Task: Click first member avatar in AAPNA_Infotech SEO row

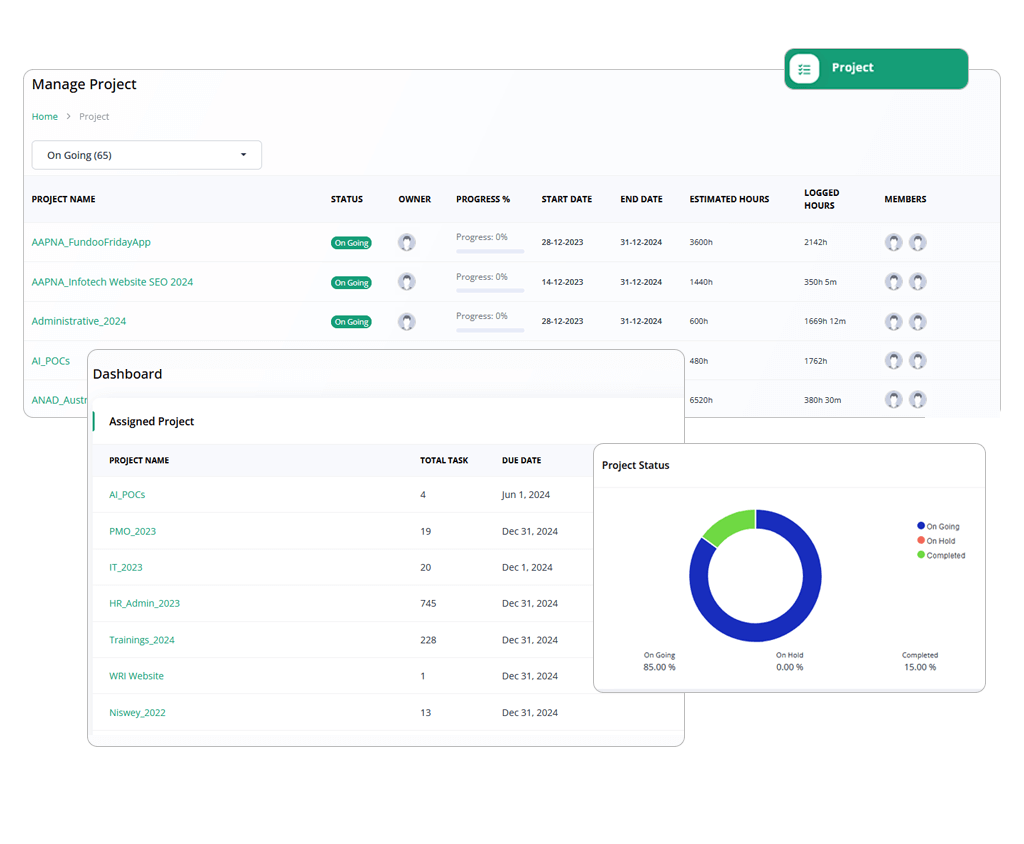Action: 893,282
